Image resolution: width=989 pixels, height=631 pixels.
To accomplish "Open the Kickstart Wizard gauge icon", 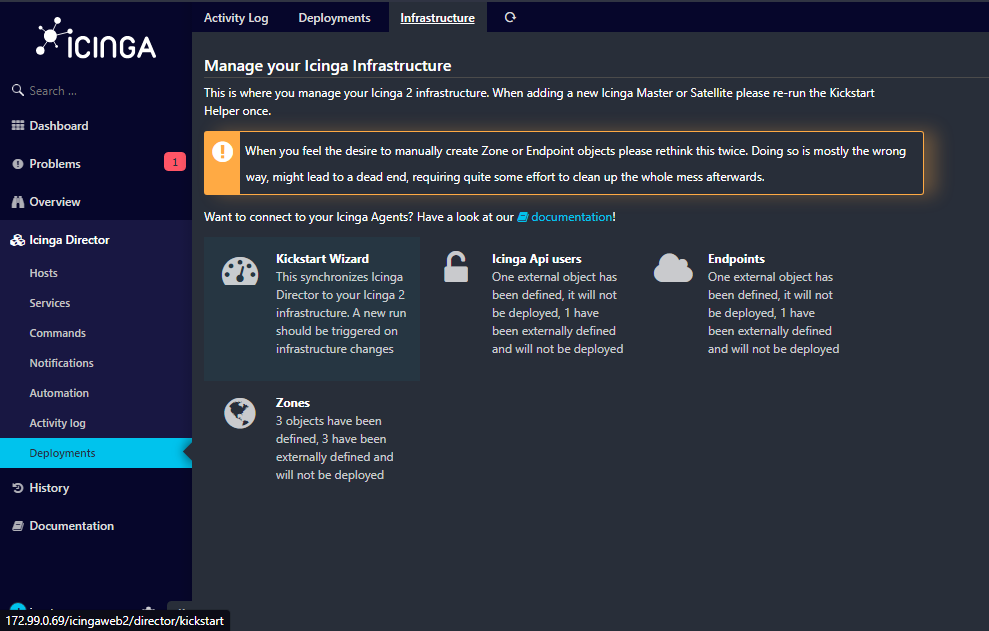I will (x=240, y=272).
